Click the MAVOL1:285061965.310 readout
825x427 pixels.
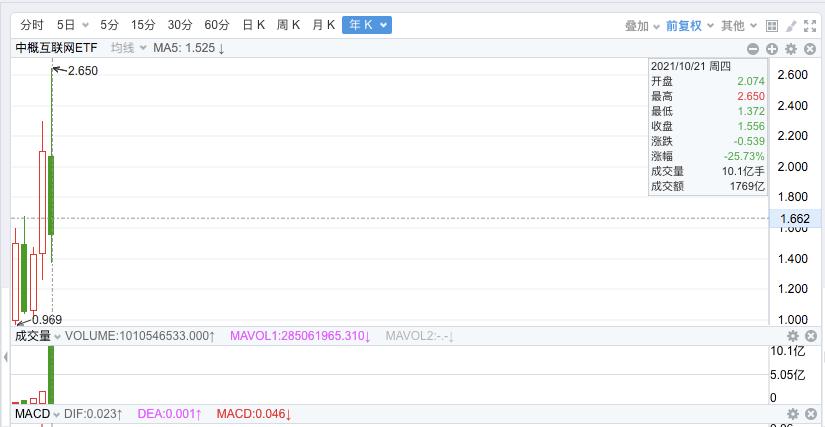pos(300,336)
